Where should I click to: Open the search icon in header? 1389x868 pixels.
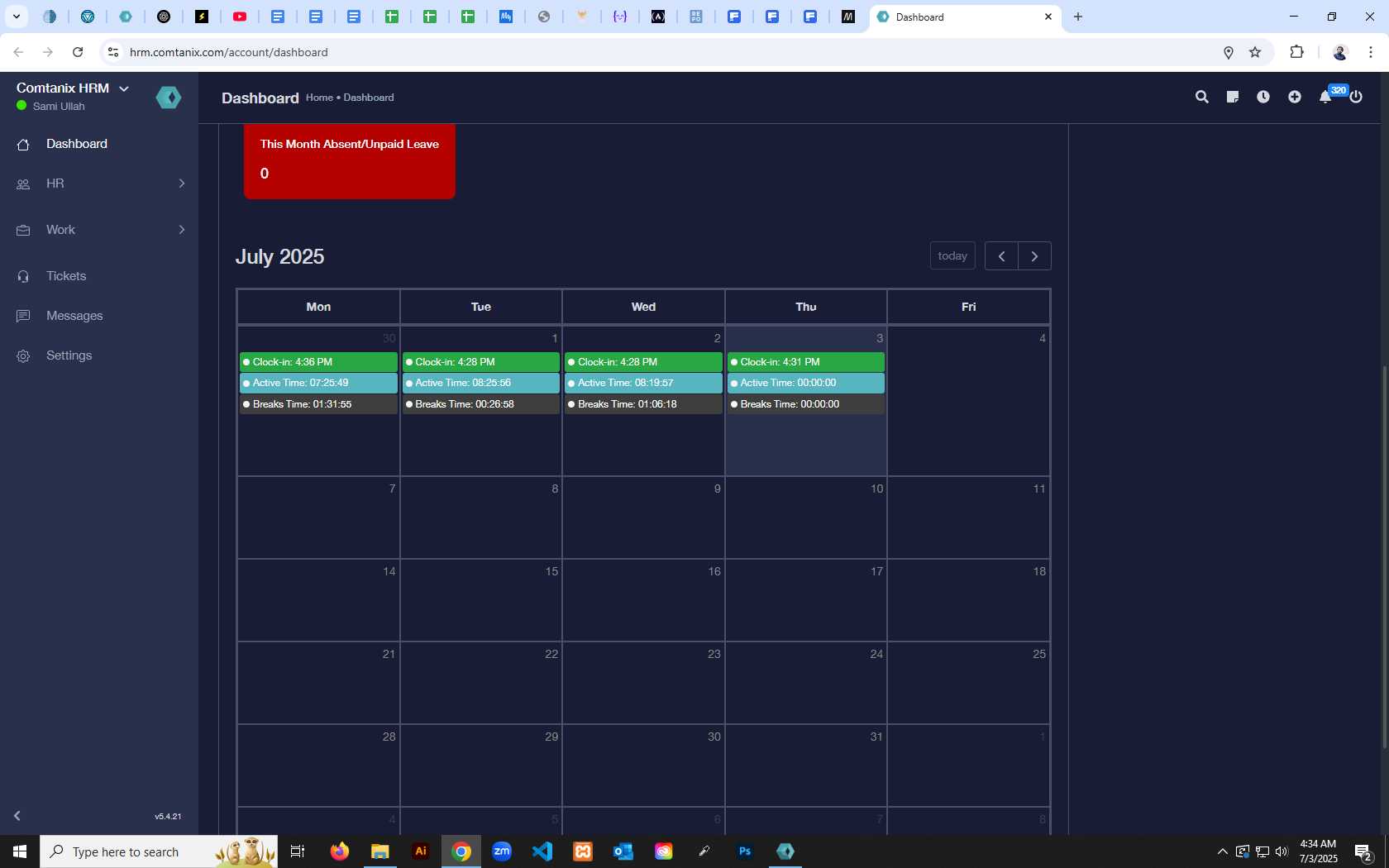point(1201,97)
